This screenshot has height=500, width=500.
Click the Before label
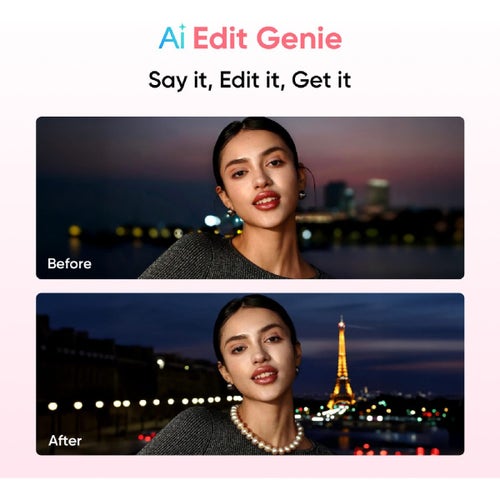tap(69, 264)
